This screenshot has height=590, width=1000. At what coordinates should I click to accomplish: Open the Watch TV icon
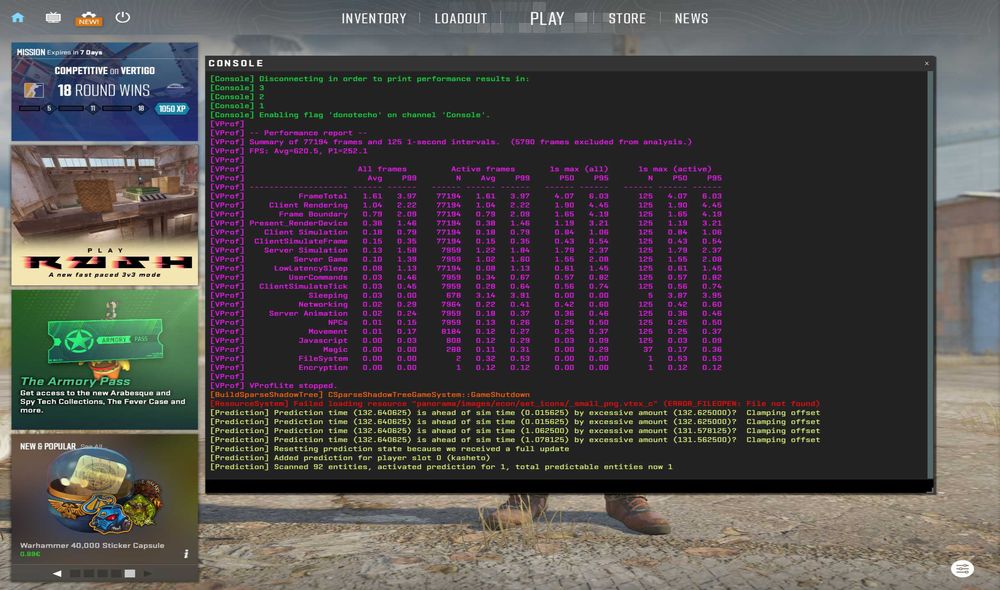click(x=53, y=17)
